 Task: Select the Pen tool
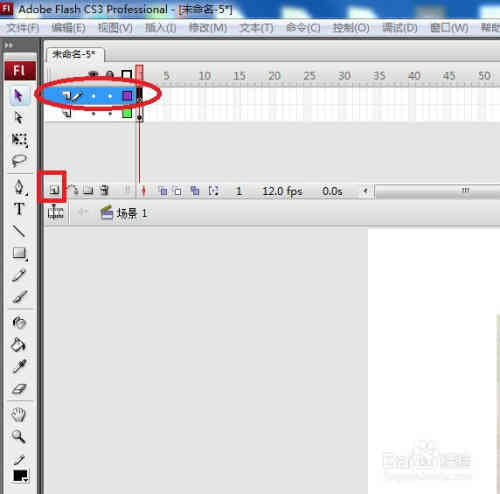click(19, 187)
